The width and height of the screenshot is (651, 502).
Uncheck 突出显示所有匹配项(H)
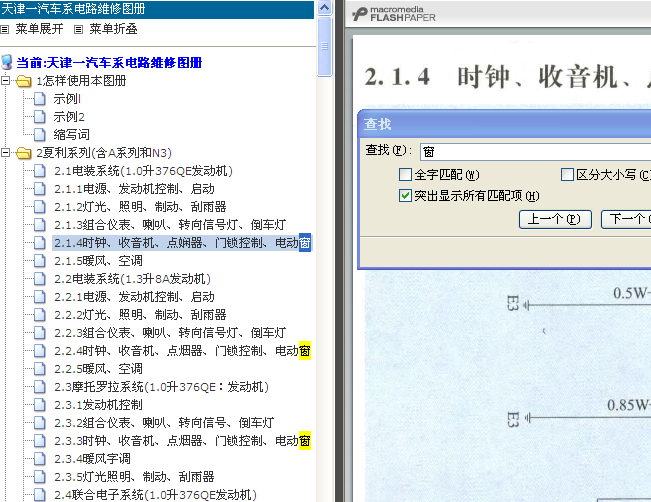point(405,195)
